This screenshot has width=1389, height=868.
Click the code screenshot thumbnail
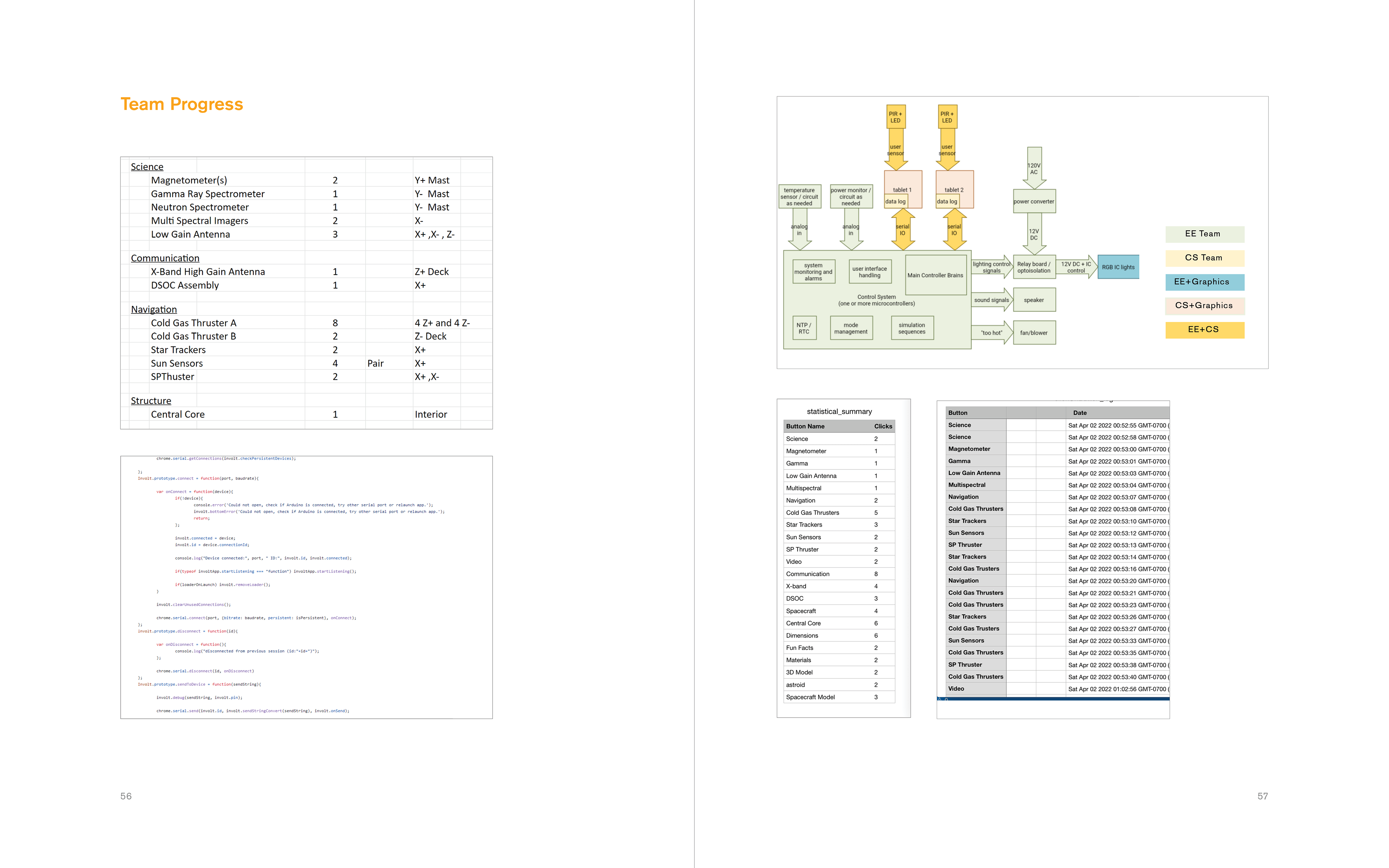tap(306, 587)
